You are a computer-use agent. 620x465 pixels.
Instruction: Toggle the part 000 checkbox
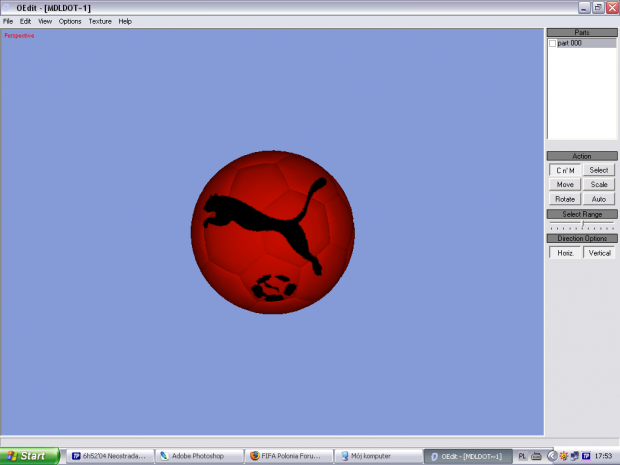[x=552, y=43]
